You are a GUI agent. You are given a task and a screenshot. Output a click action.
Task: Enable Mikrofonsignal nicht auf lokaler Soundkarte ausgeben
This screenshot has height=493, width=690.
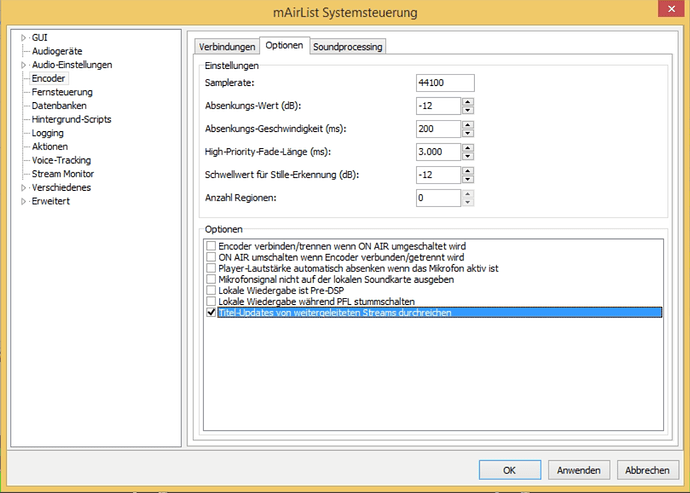[210, 279]
